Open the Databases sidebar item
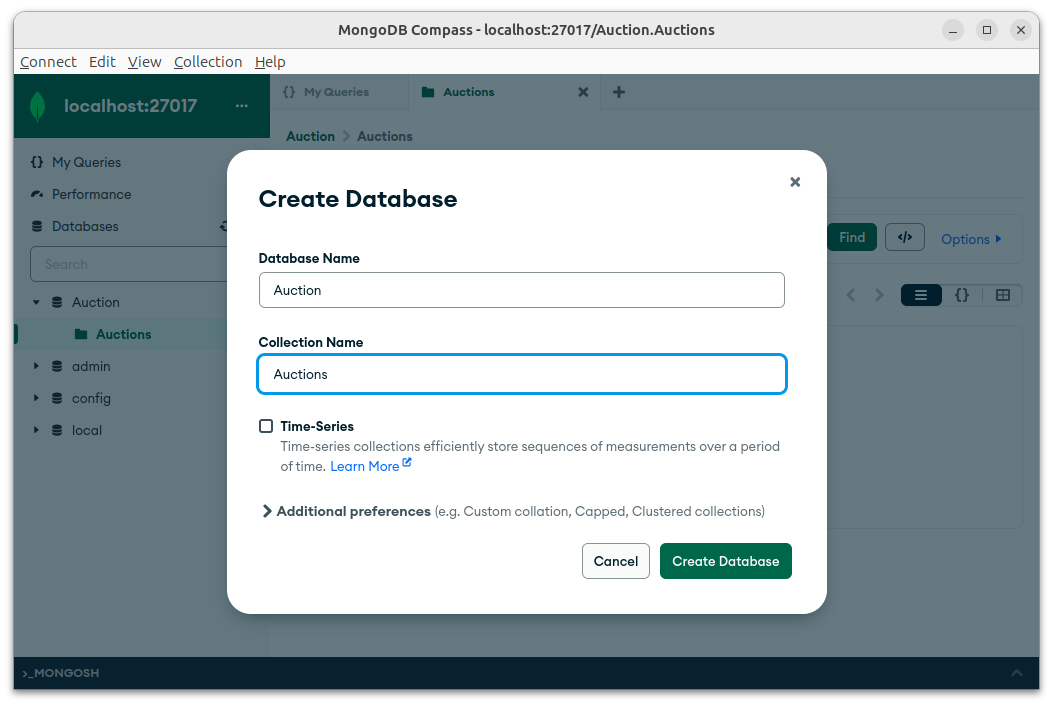 pyautogui.click(x=85, y=226)
